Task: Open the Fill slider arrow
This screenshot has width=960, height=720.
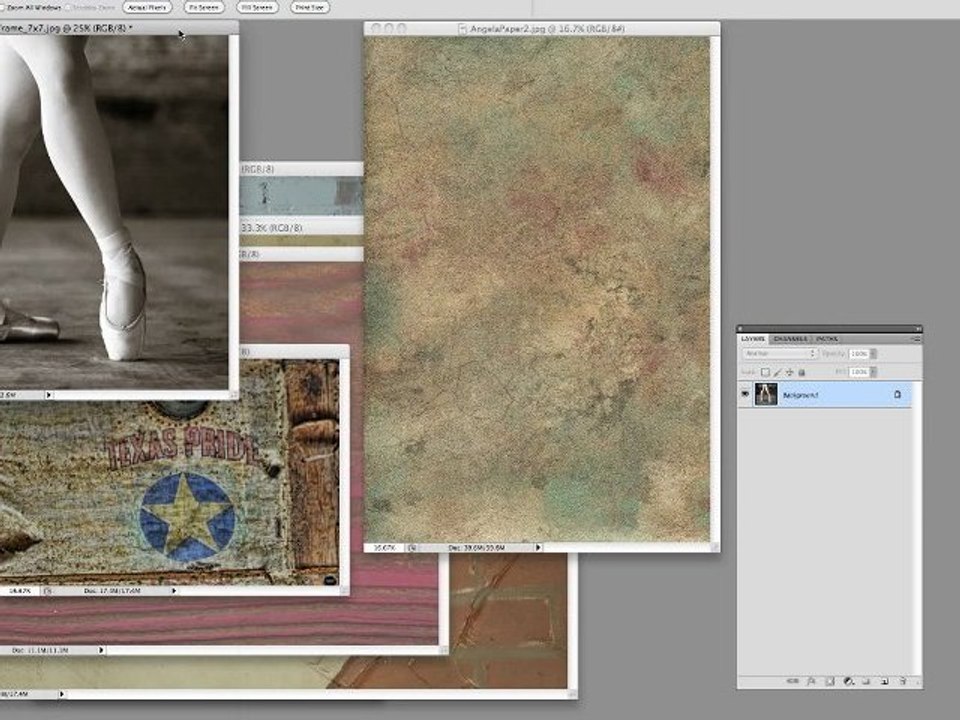Action: pos(874,372)
